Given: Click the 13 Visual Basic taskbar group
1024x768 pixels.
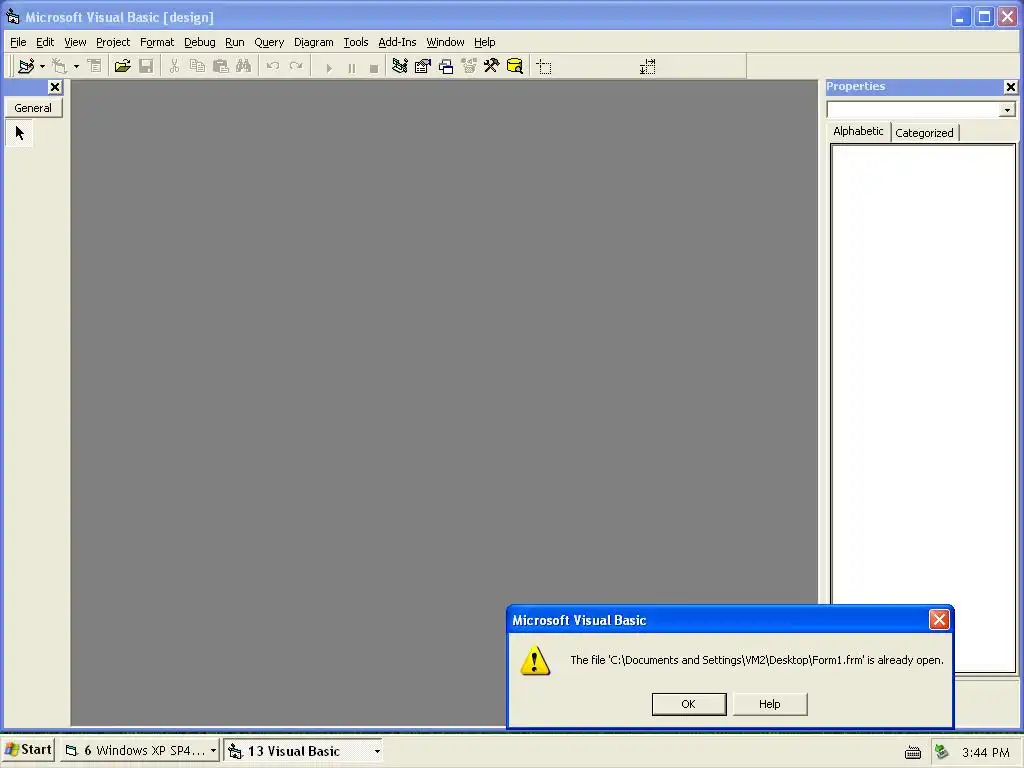Looking at the screenshot, I should tap(303, 750).
